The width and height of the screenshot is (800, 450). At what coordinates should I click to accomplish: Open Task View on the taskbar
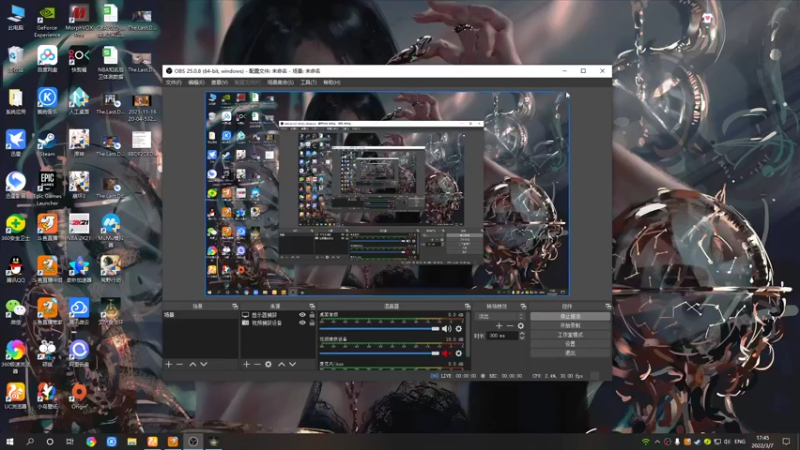pyautogui.click(x=70, y=442)
